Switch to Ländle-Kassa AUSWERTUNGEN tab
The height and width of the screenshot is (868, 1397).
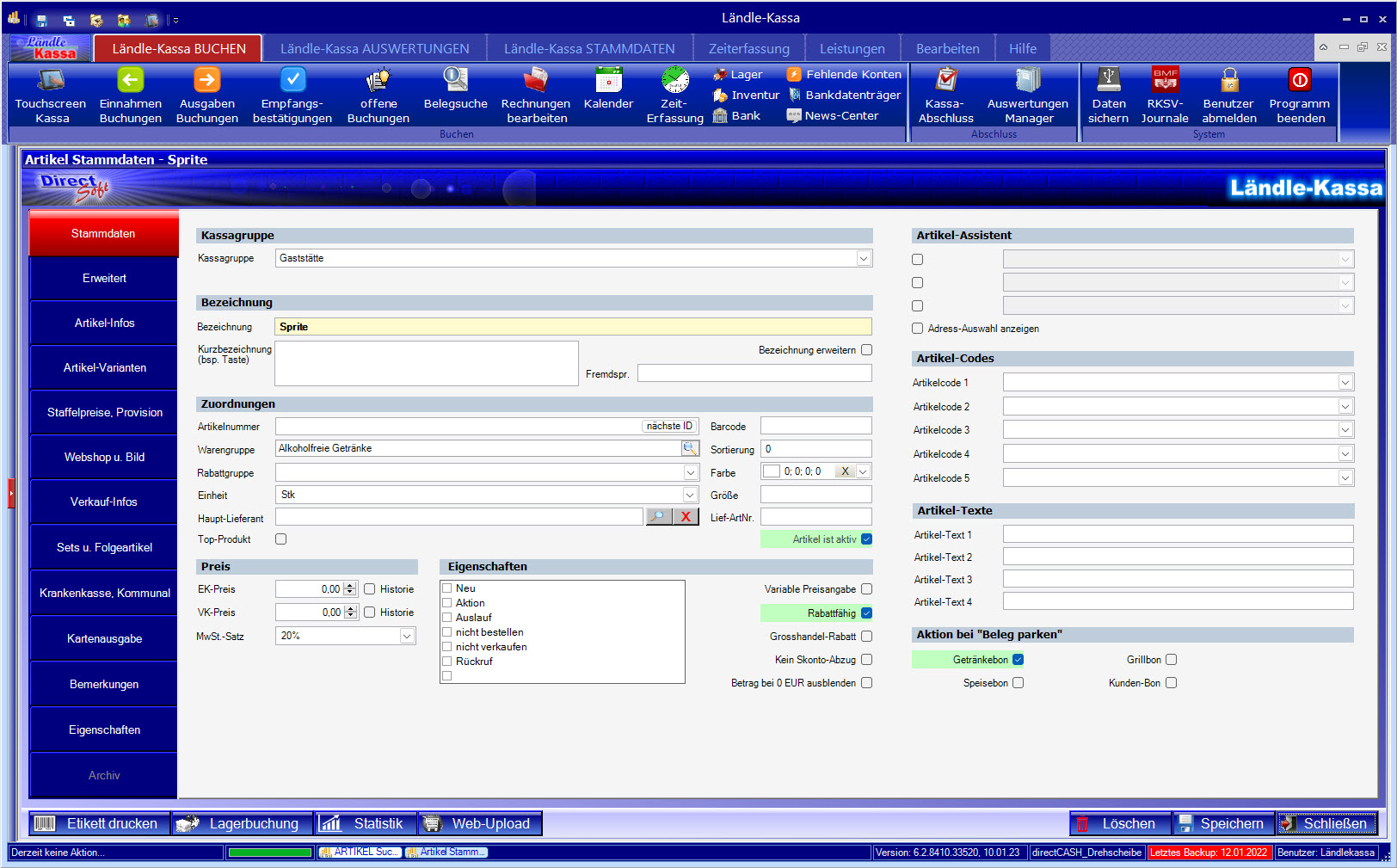click(x=375, y=49)
